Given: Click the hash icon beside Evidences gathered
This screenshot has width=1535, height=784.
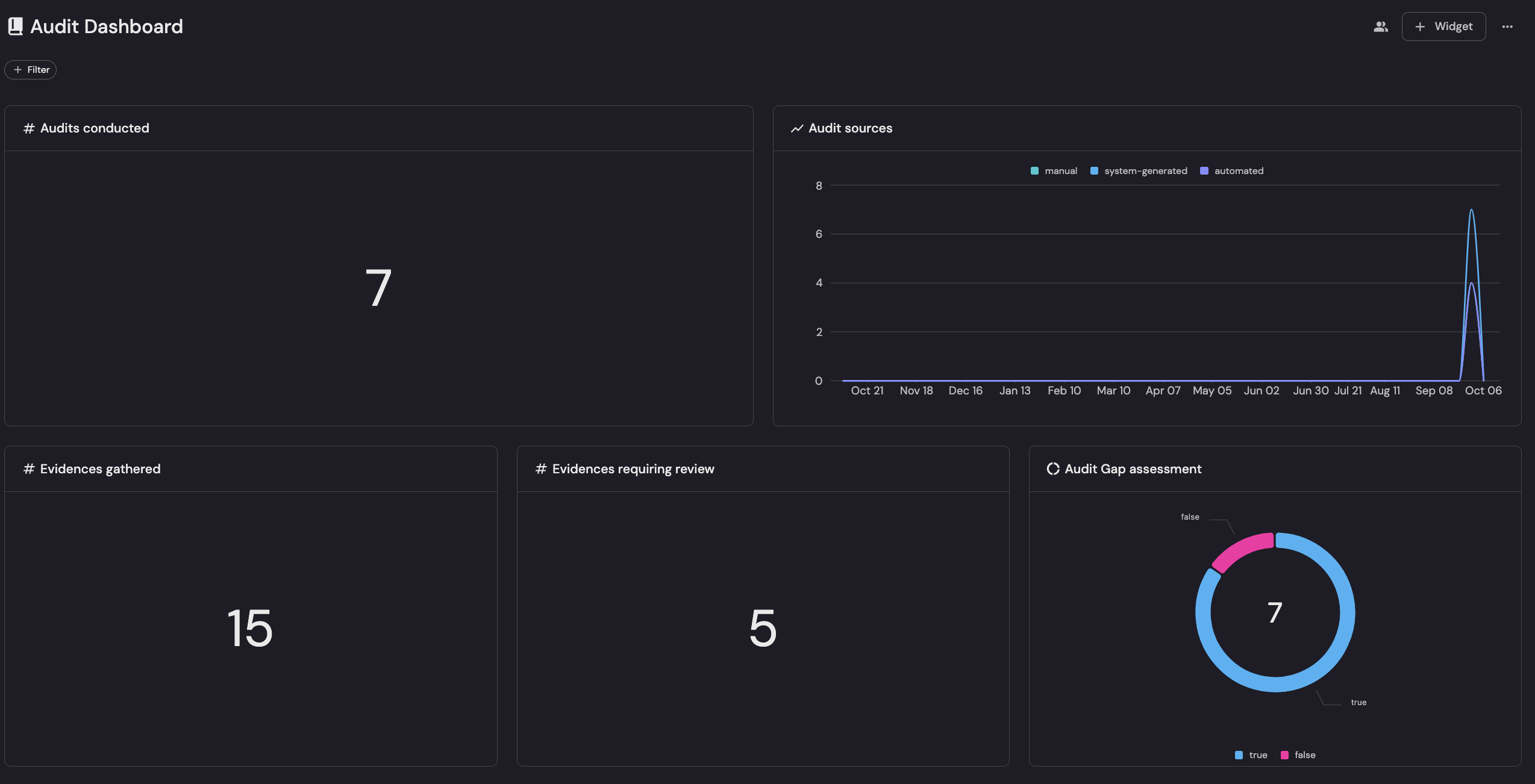Looking at the screenshot, I should (x=29, y=469).
